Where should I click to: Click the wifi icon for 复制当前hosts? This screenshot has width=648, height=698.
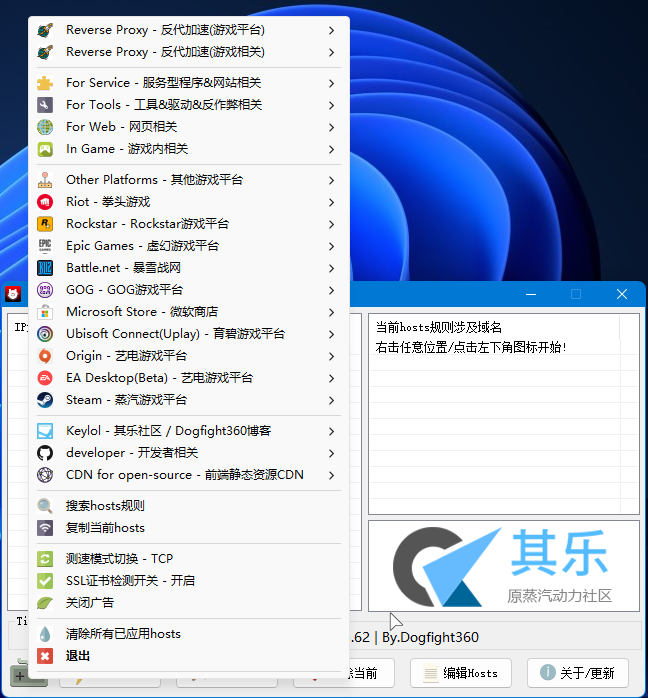pos(45,528)
